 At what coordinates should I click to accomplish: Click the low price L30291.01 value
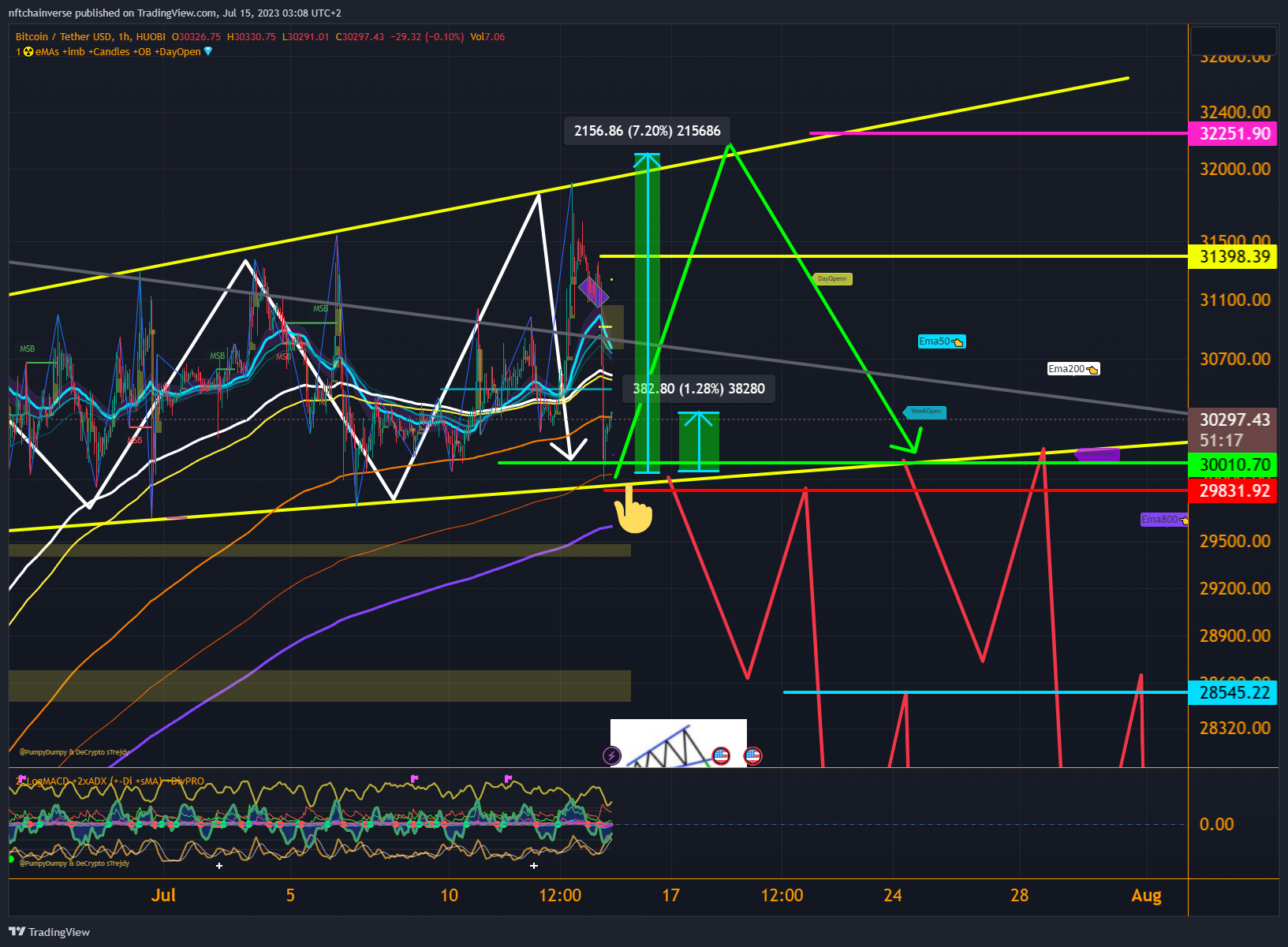306,36
